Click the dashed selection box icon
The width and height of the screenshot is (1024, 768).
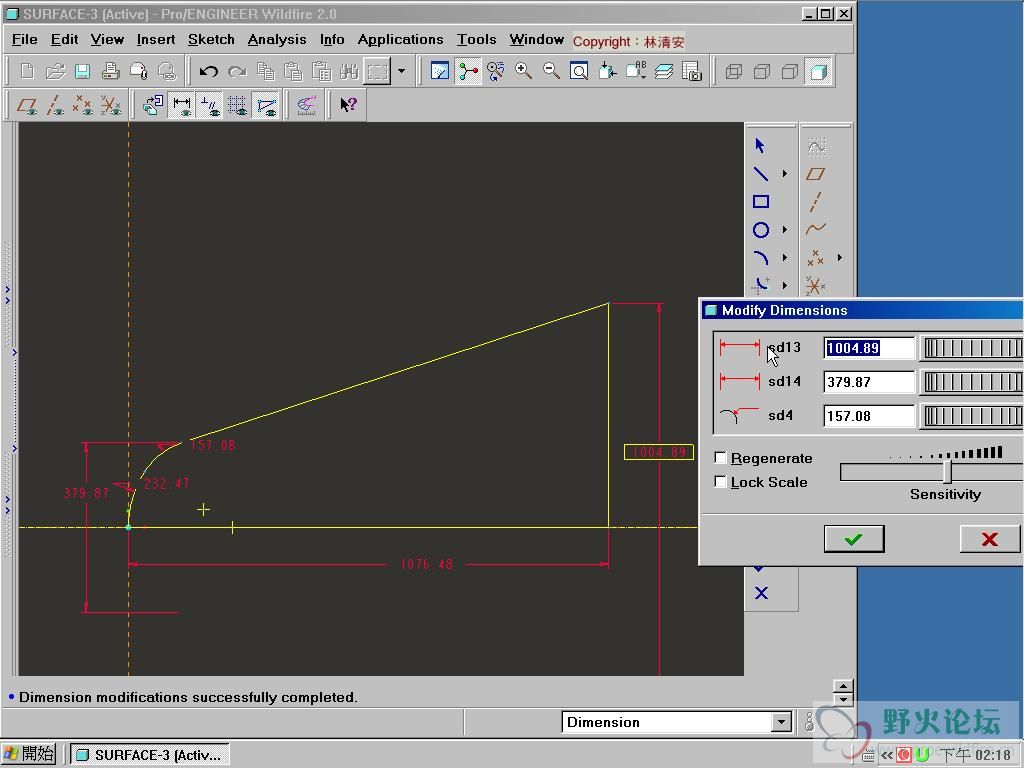(377, 71)
